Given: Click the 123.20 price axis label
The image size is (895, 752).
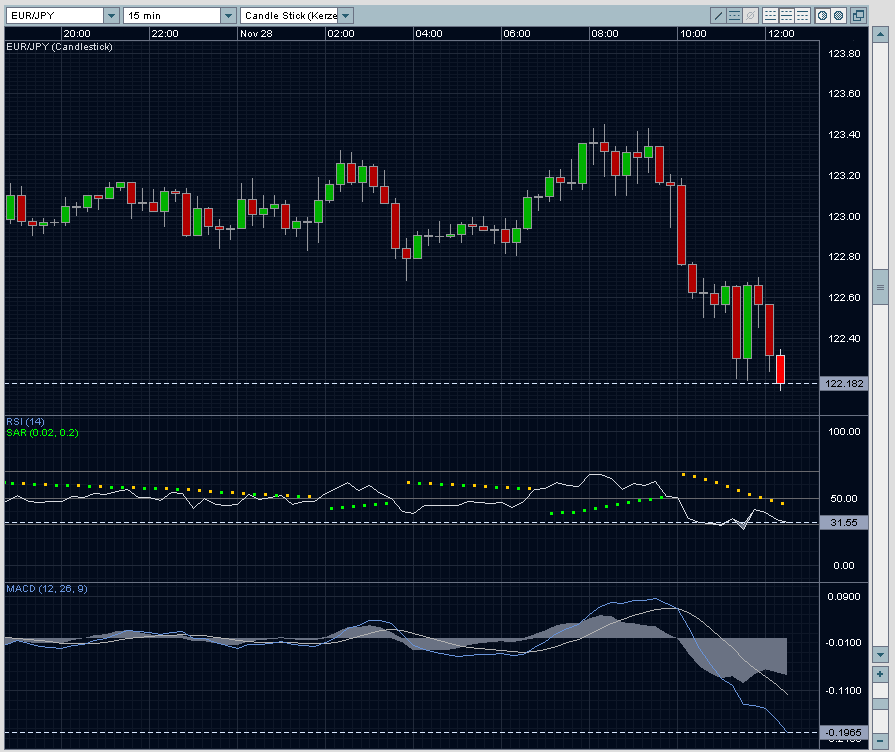Looking at the screenshot, I should 844,176.
